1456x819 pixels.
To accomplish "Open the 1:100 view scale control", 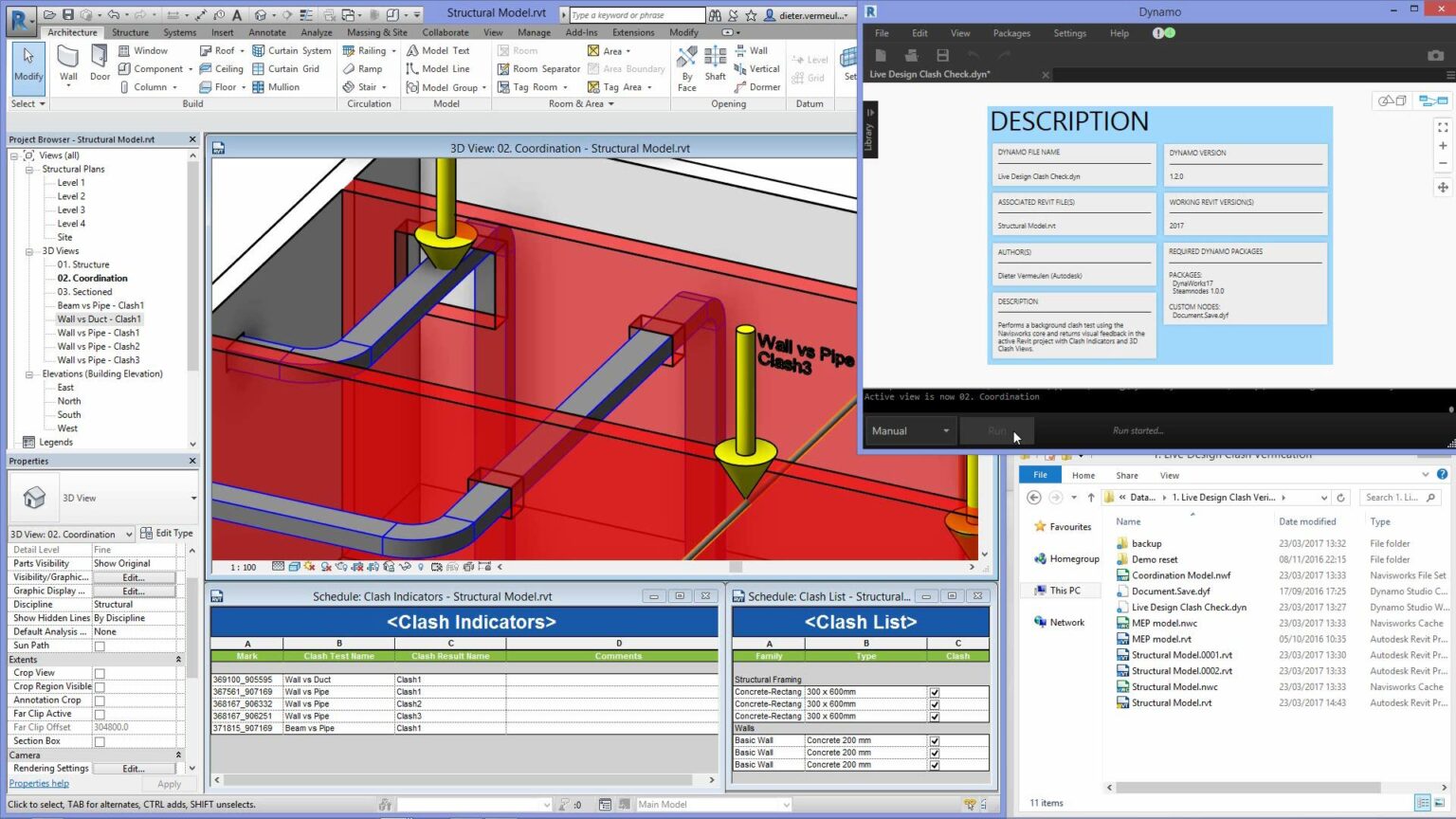I will tap(242, 566).
